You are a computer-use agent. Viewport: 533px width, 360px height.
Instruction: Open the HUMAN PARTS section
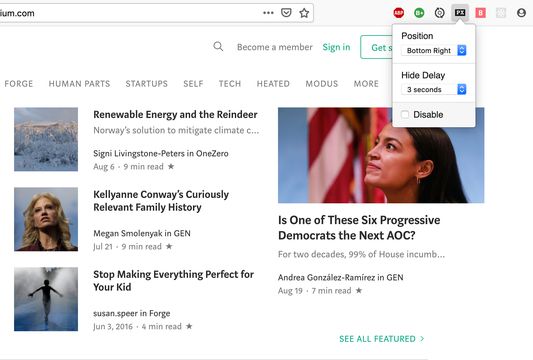point(79,84)
